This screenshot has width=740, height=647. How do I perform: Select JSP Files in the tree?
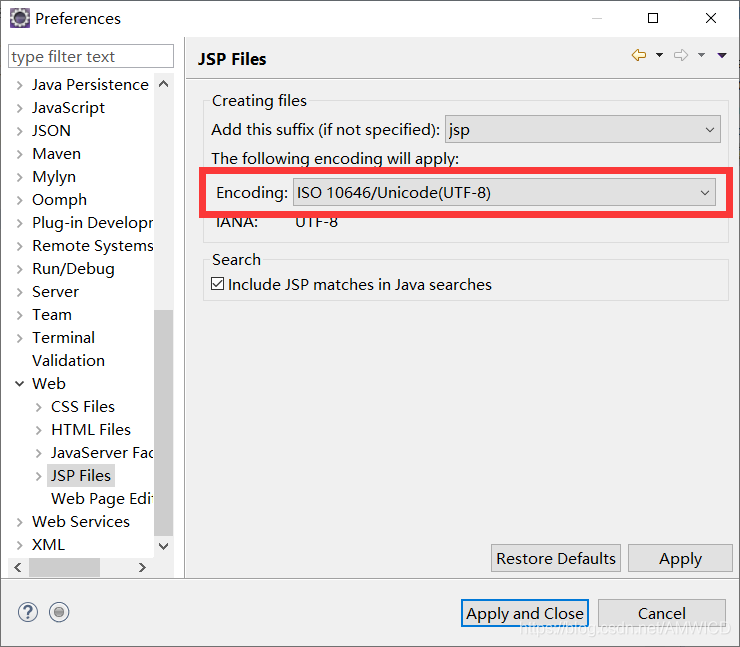(81, 476)
